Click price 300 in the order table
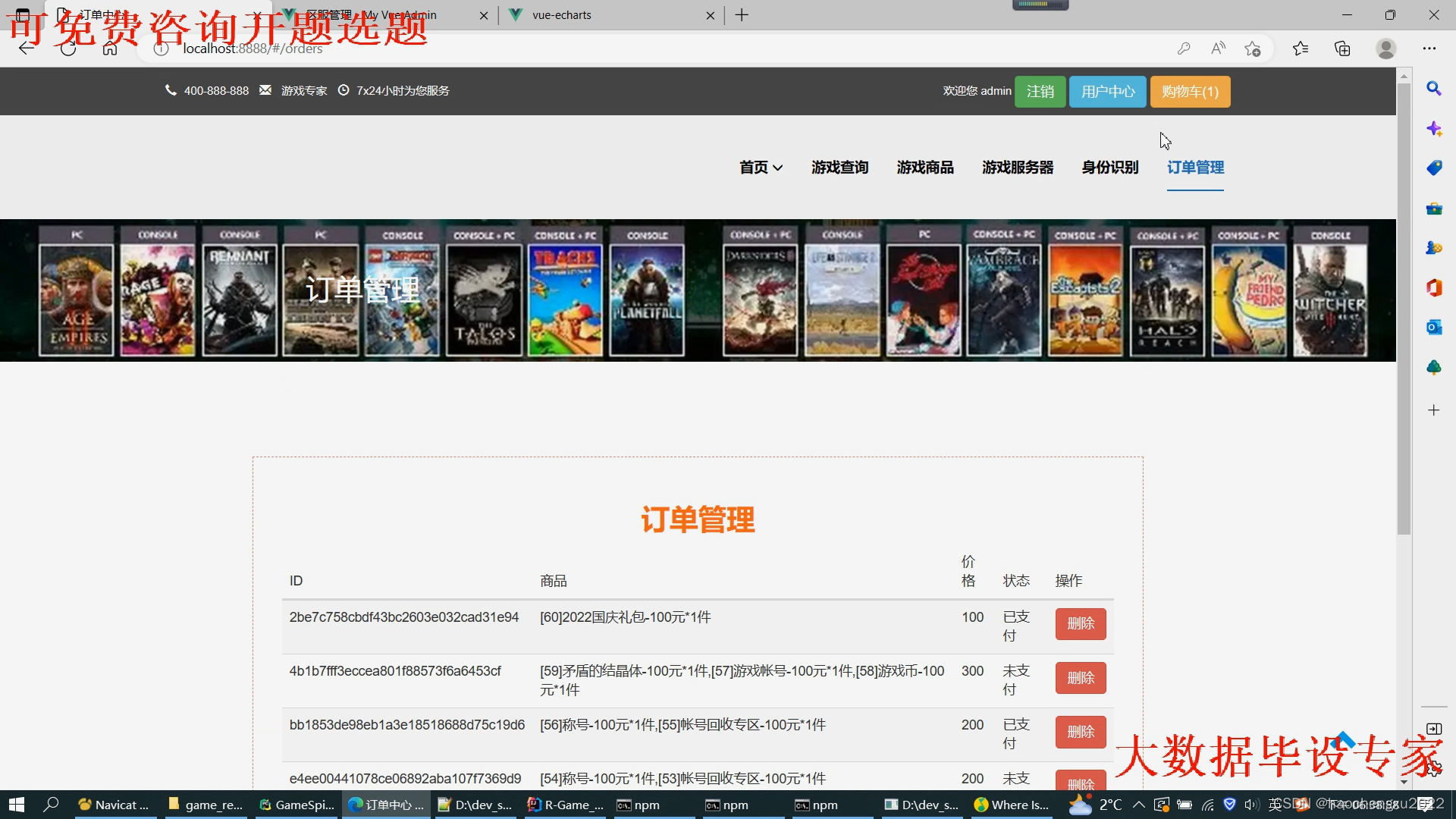Screen dimensions: 1456x819 972,671
